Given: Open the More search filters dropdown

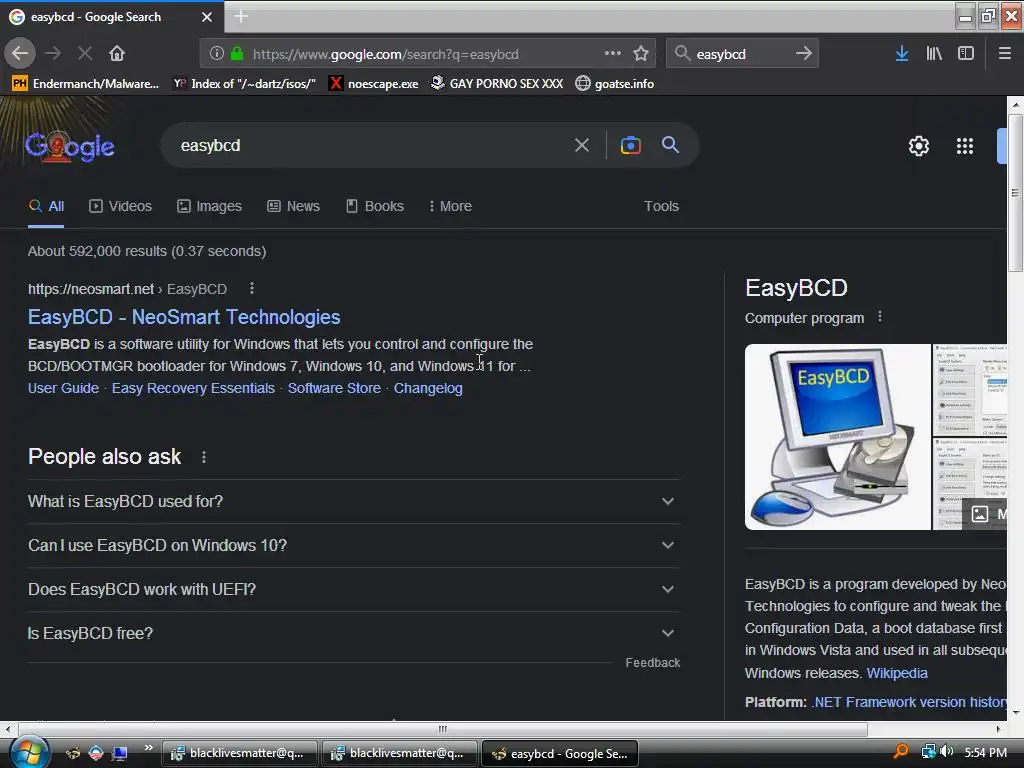Looking at the screenshot, I should click(x=450, y=206).
